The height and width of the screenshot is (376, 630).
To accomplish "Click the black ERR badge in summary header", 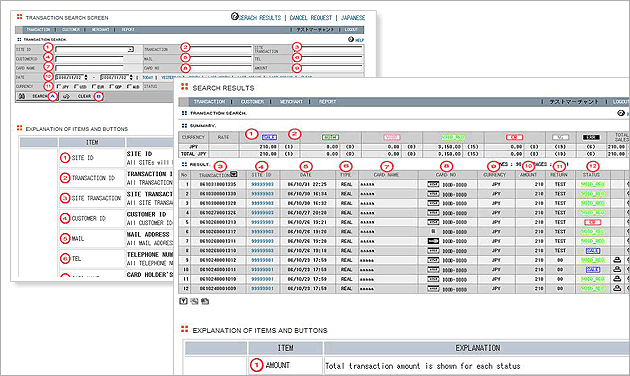I will (591, 137).
